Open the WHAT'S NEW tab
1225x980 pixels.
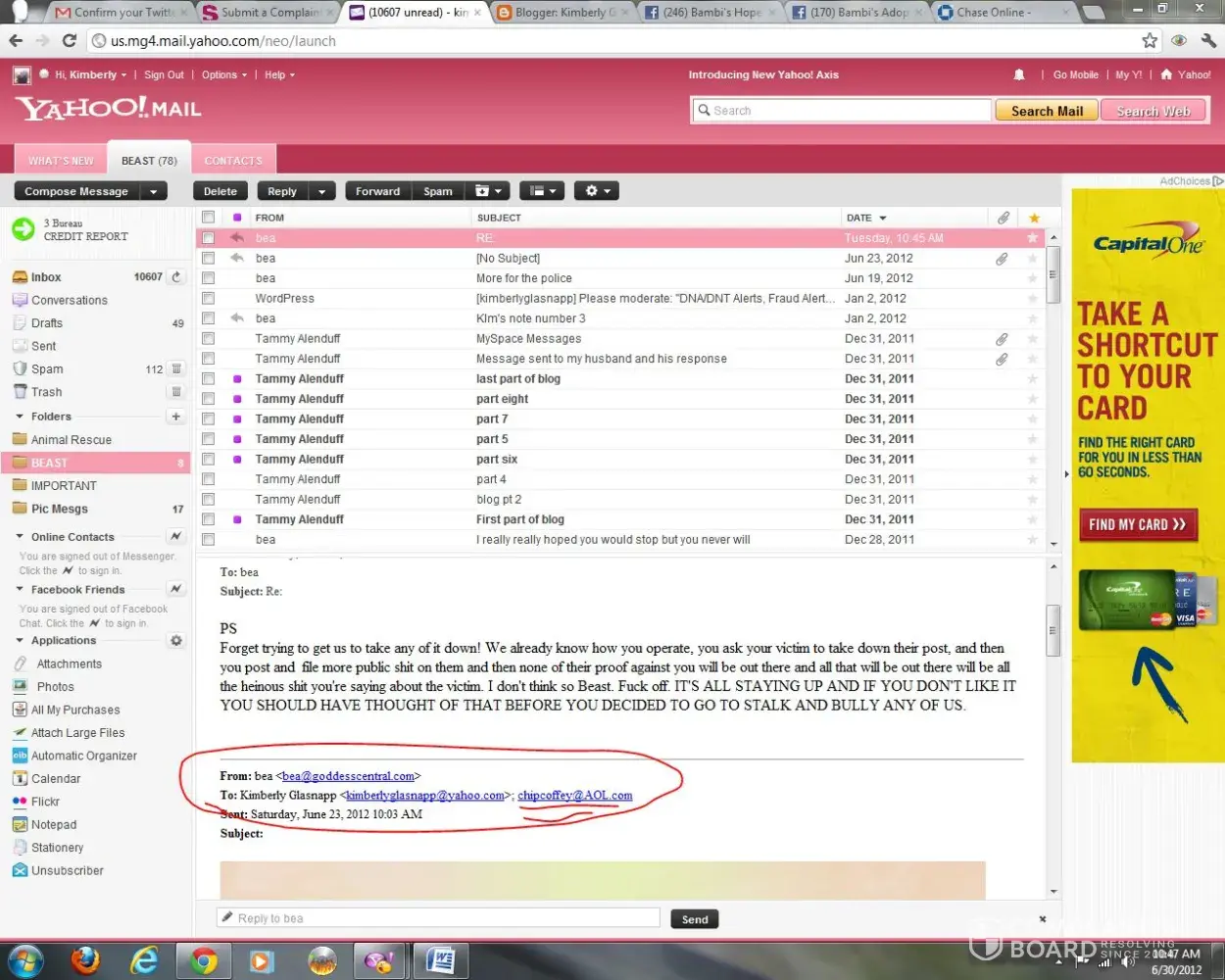point(61,161)
